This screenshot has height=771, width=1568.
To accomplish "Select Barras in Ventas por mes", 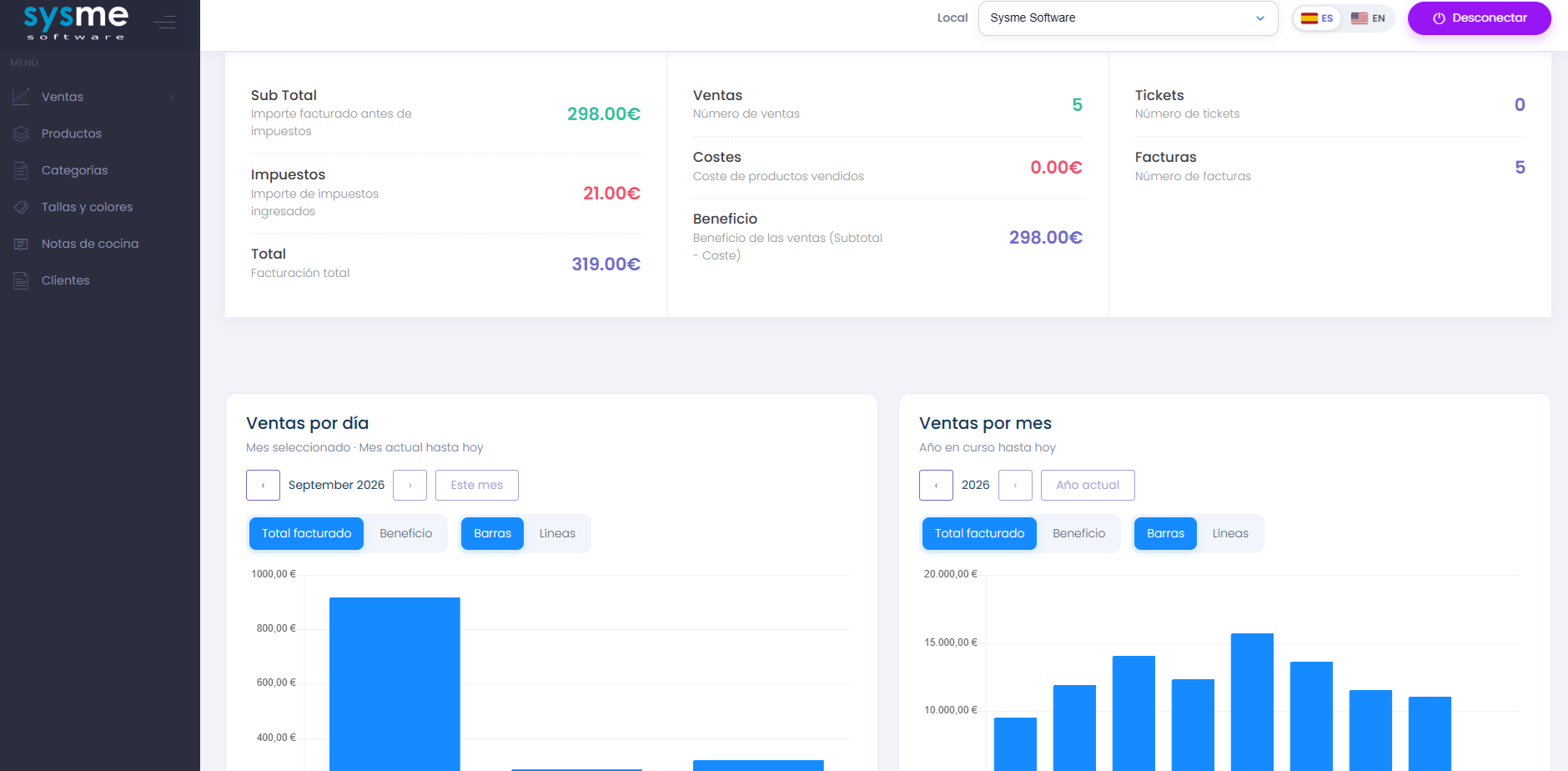I will [x=1165, y=534].
